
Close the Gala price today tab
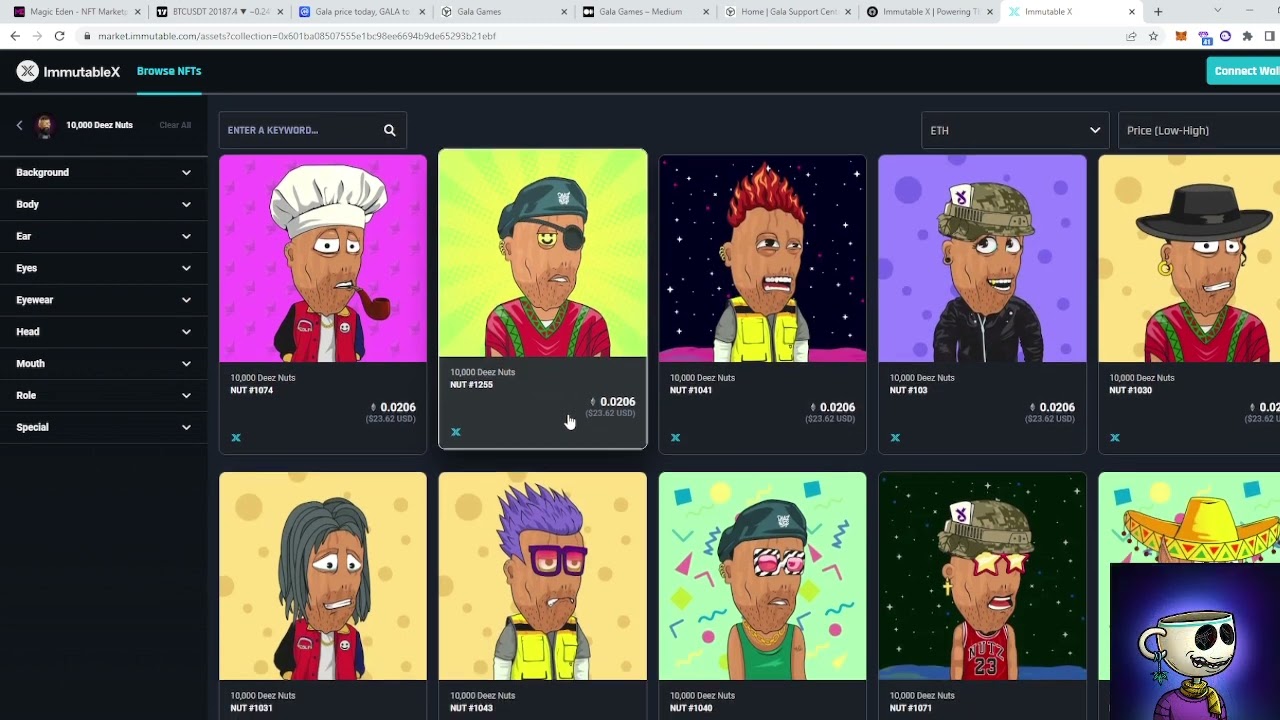[421, 12]
